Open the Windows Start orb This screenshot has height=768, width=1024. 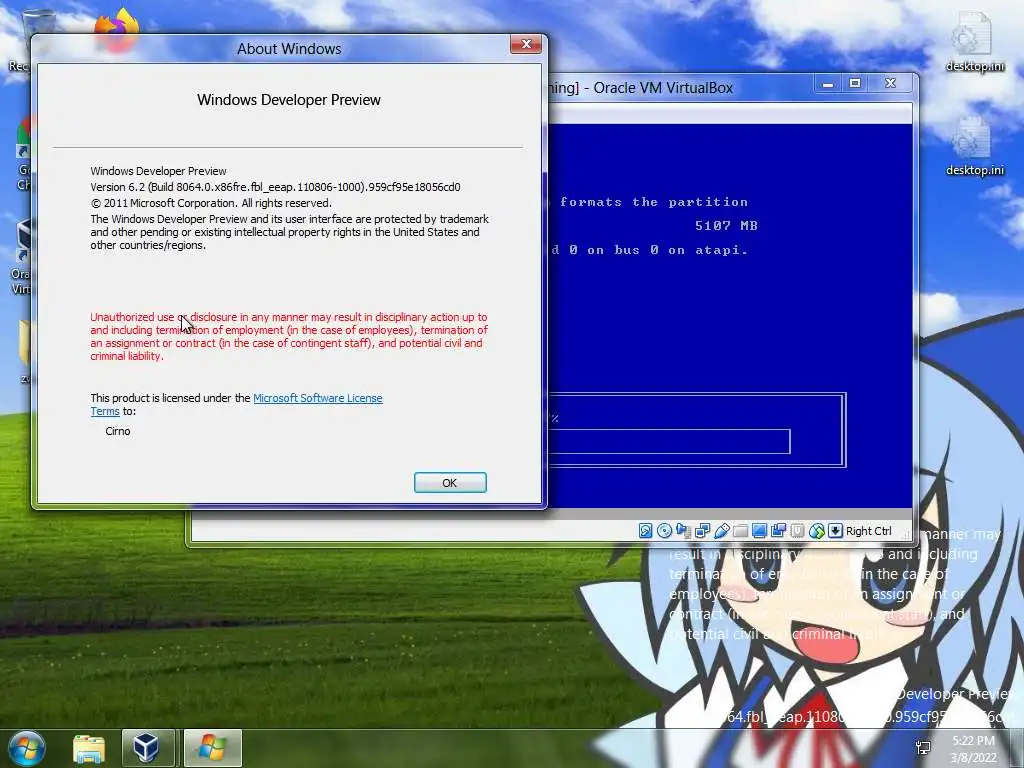coord(26,748)
